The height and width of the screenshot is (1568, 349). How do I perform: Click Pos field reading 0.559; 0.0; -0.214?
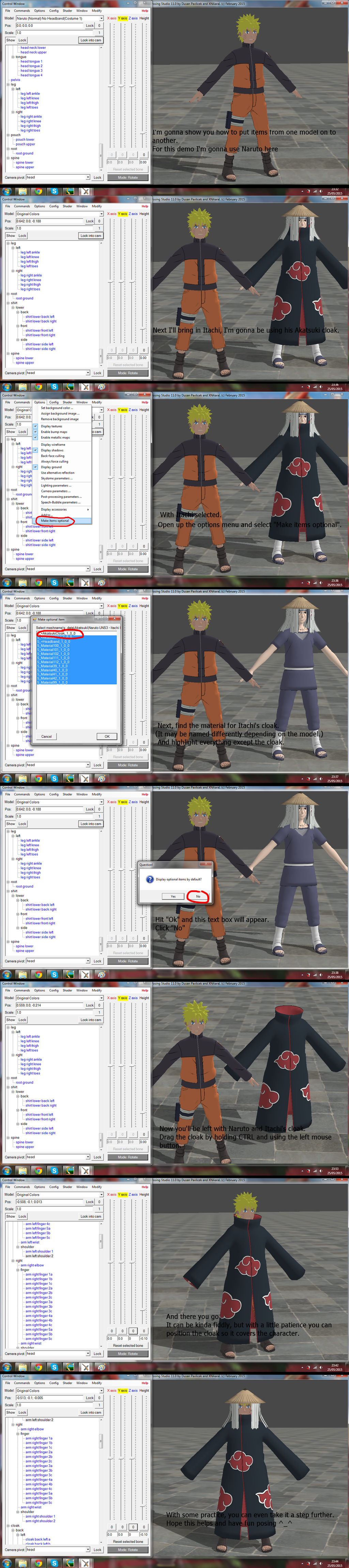[49, 1005]
